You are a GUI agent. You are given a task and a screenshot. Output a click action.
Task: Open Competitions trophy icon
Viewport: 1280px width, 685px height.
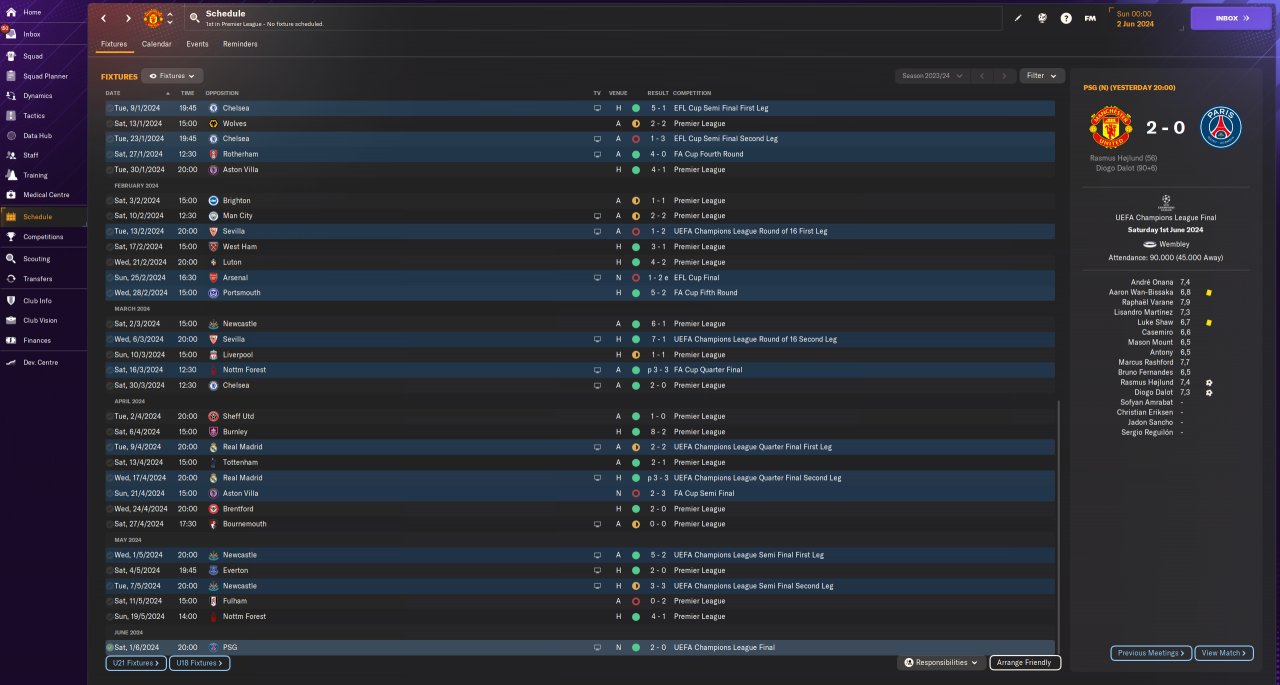pos(10,237)
